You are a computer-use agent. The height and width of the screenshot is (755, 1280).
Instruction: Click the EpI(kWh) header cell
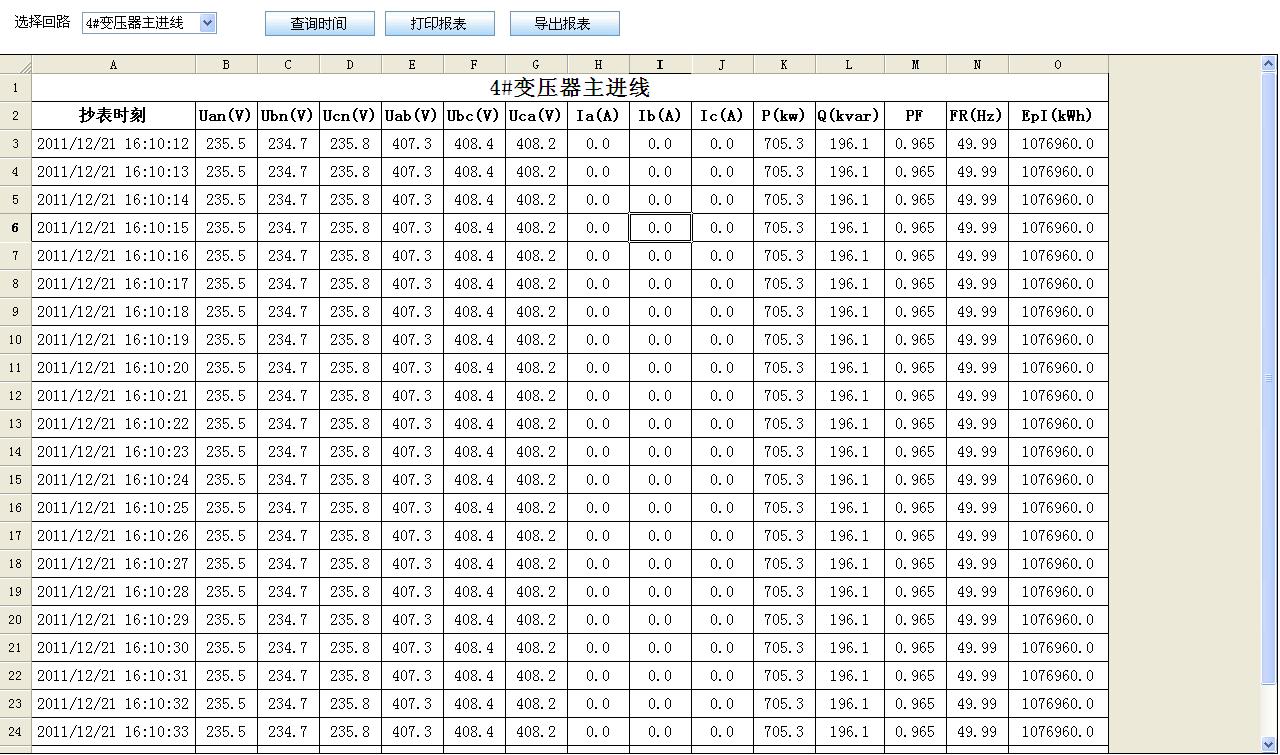pos(1058,116)
